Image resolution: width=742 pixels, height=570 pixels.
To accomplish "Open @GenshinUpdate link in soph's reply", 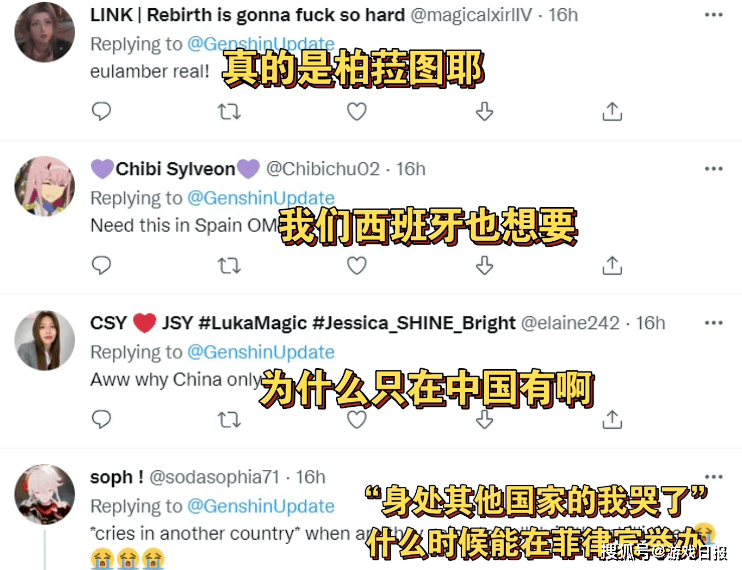I will [261, 506].
